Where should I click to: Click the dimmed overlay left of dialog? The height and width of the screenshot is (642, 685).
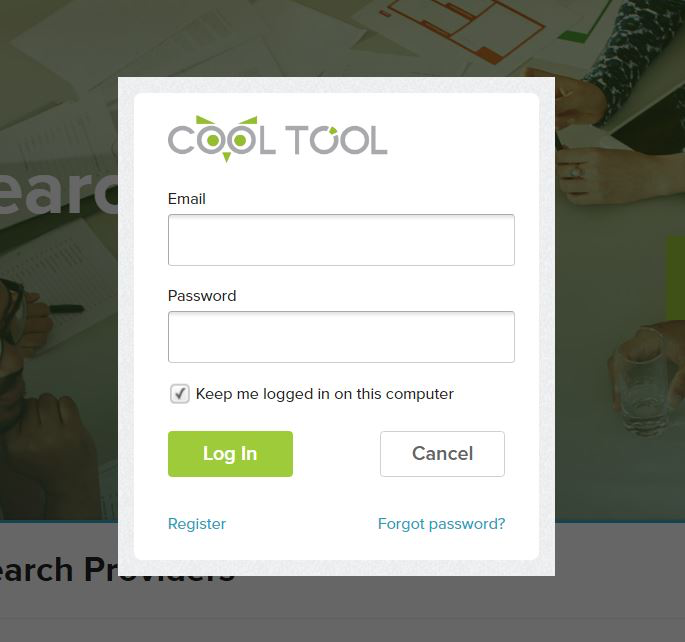coord(59,349)
